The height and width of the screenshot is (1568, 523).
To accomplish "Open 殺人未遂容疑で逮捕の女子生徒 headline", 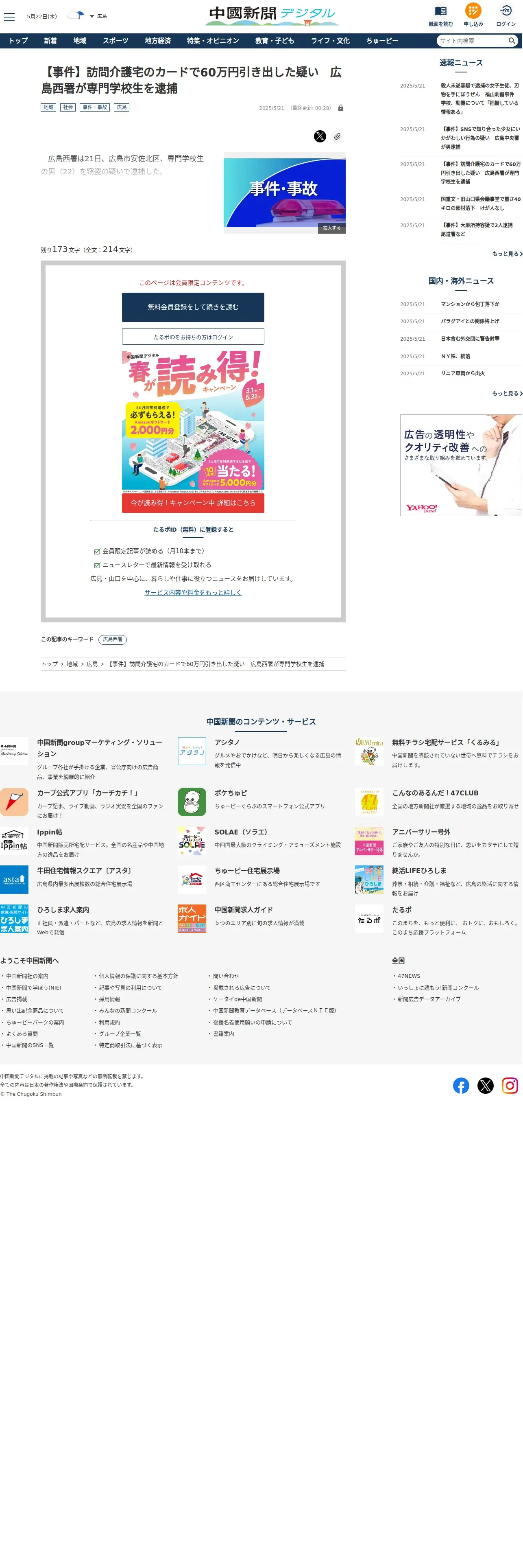I will 480,99.
